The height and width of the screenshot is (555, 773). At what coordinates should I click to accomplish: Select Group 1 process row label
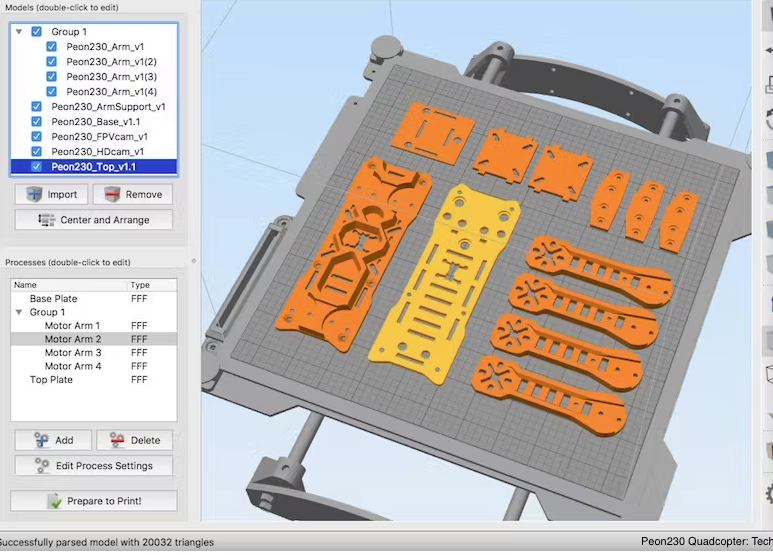click(47, 312)
